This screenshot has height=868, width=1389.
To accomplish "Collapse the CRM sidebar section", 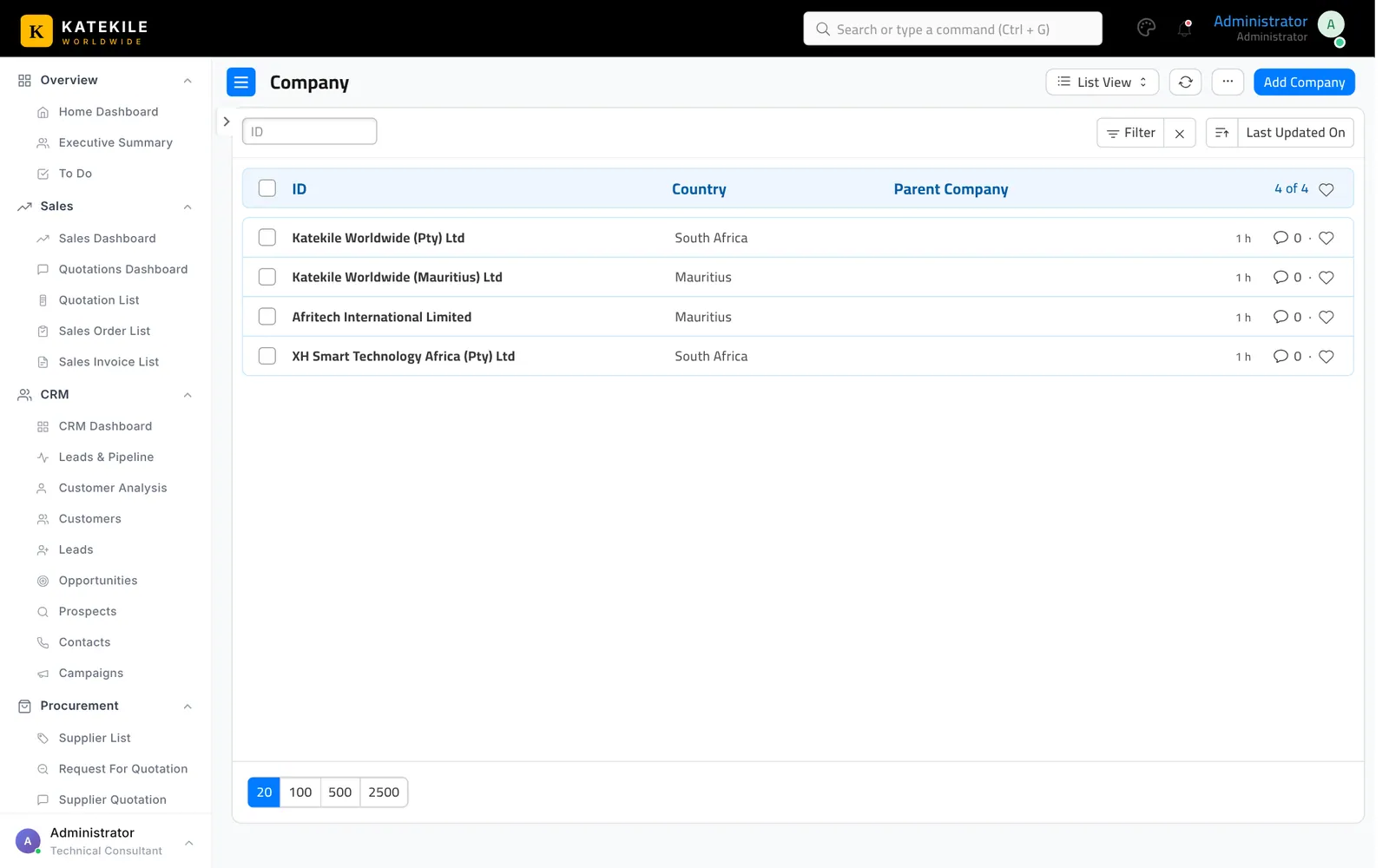I will pyautogui.click(x=188, y=395).
